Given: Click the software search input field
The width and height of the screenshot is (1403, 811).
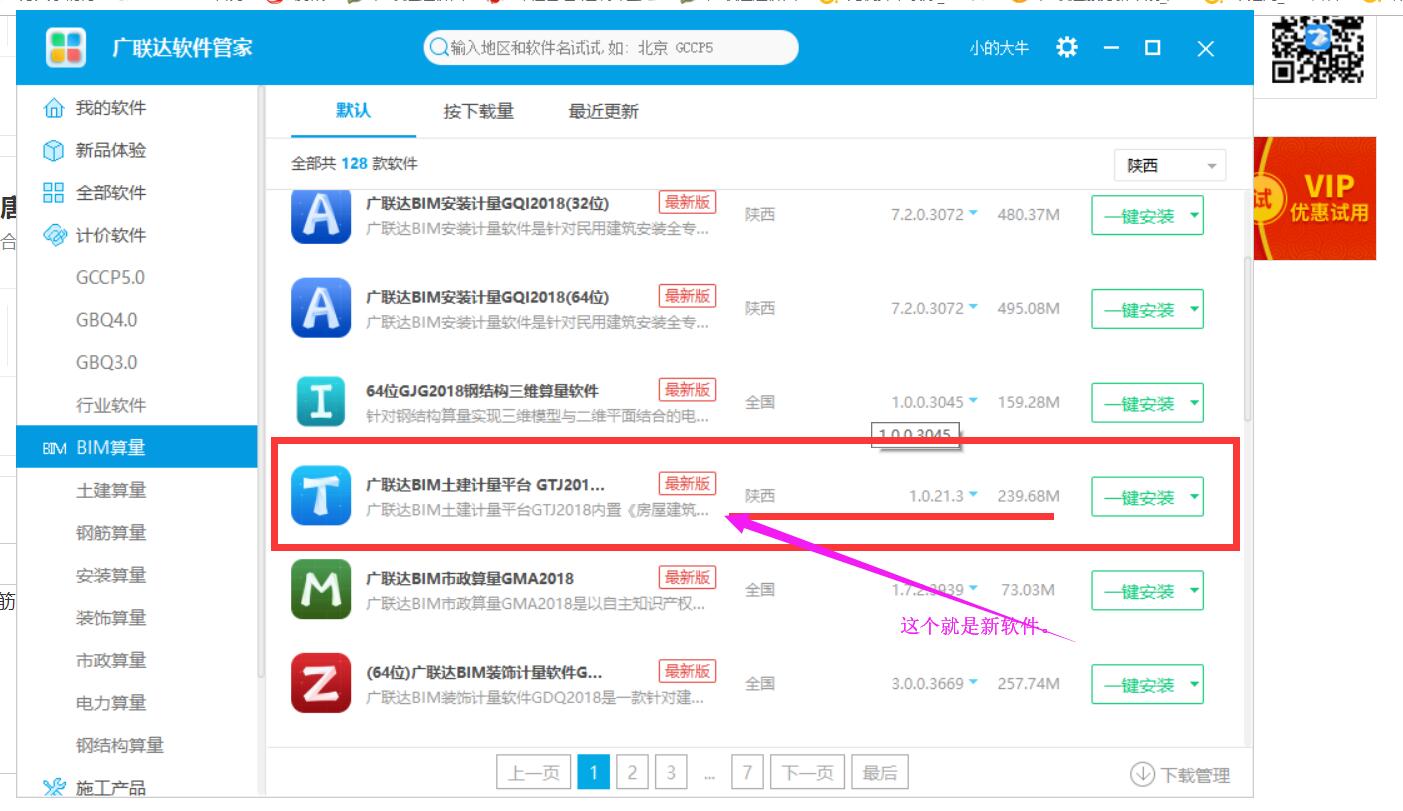Looking at the screenshot, I should [x=611, y=47].
